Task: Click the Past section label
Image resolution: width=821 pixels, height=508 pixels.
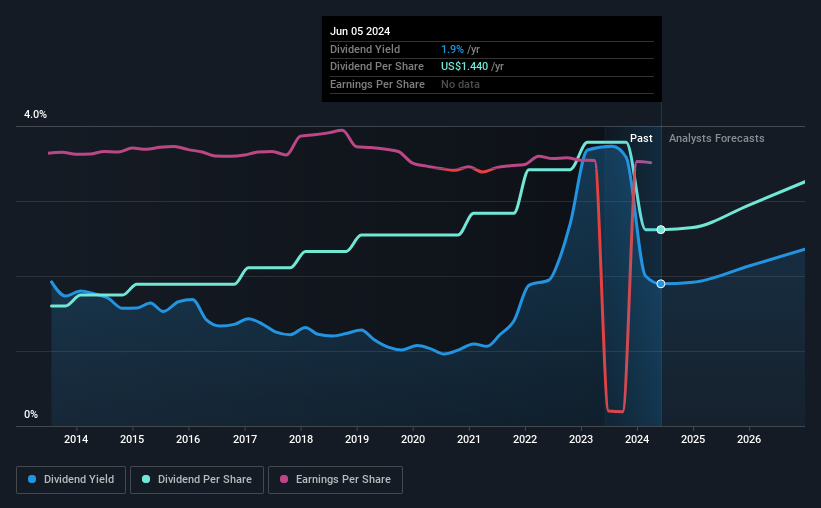Action: click(x=641, y=138)
